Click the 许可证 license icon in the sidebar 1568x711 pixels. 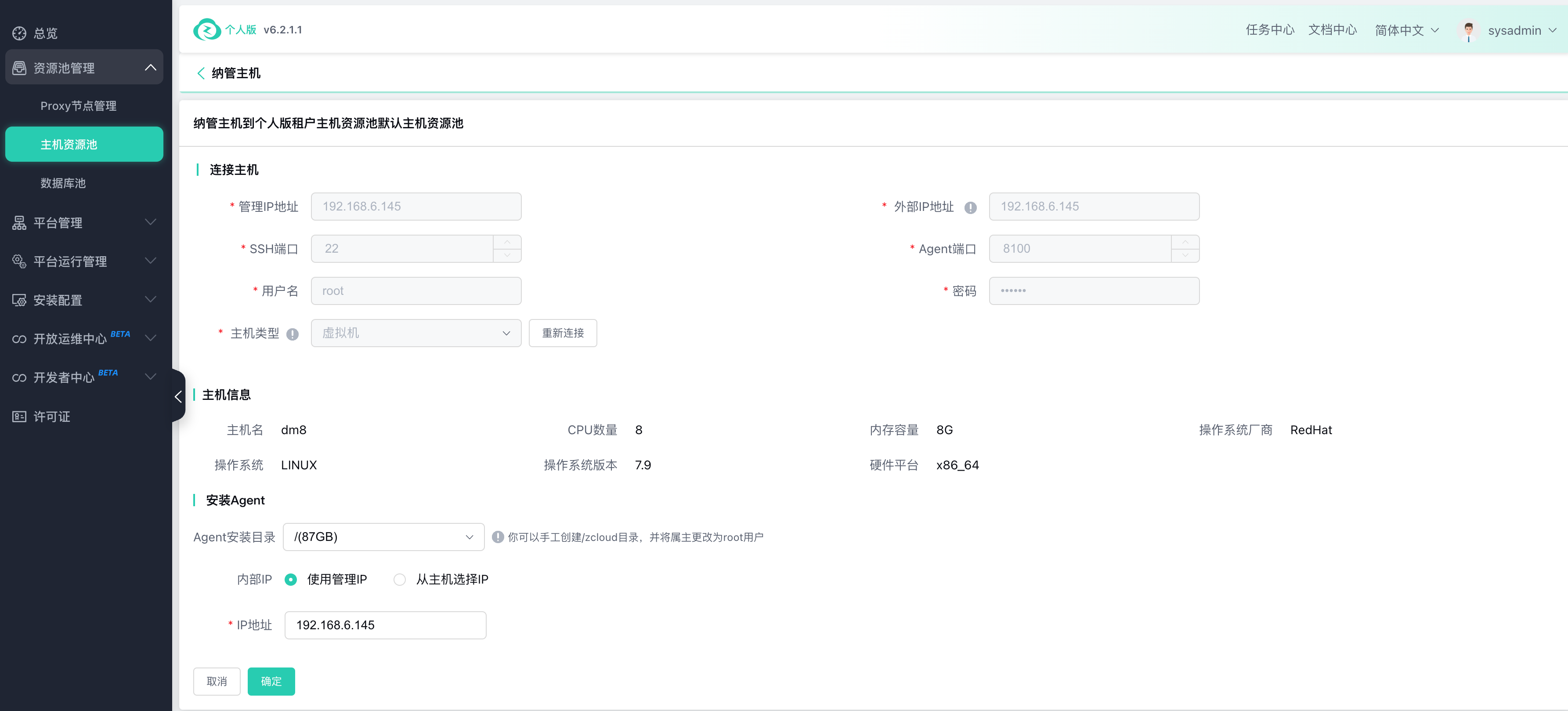pyautogui.click(x=19, y=416)
